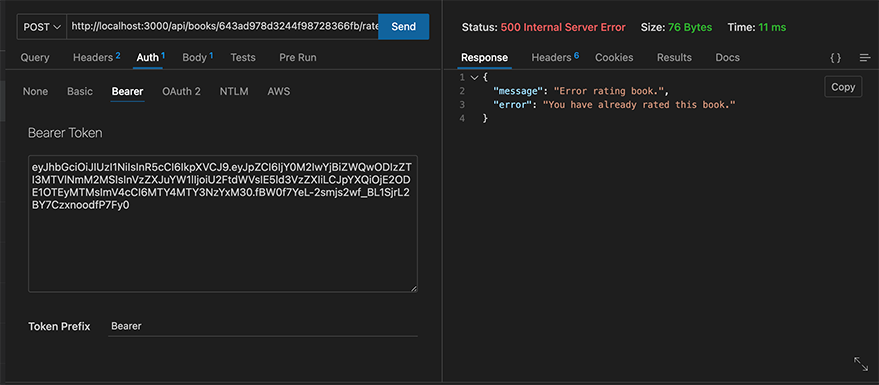Open the Response tab
Screen dimensions: 879x385
(484, 57)
